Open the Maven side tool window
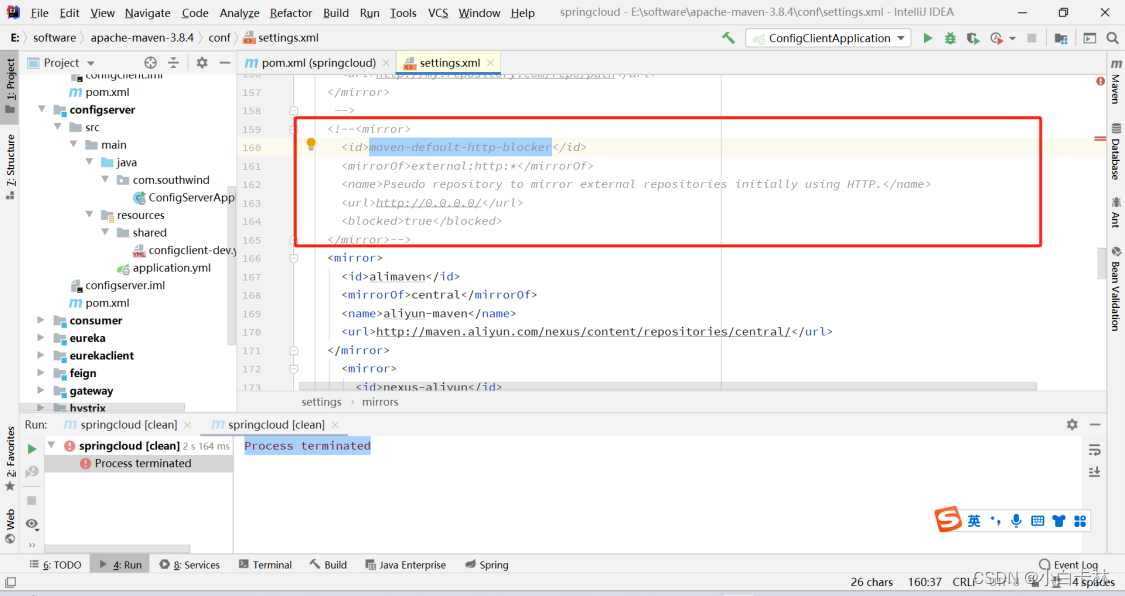The width and height of the screenshot is (1125, 596). tap(1116, 82)
